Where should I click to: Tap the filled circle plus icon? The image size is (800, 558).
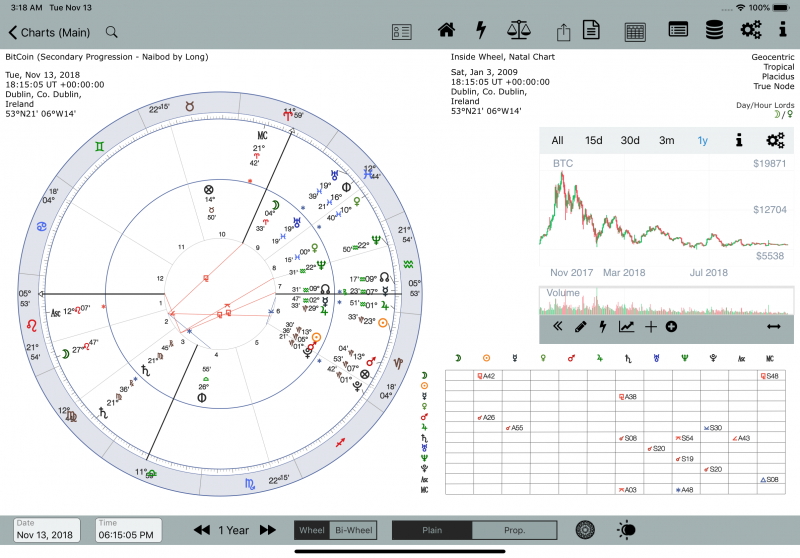[x=671, y=327]
